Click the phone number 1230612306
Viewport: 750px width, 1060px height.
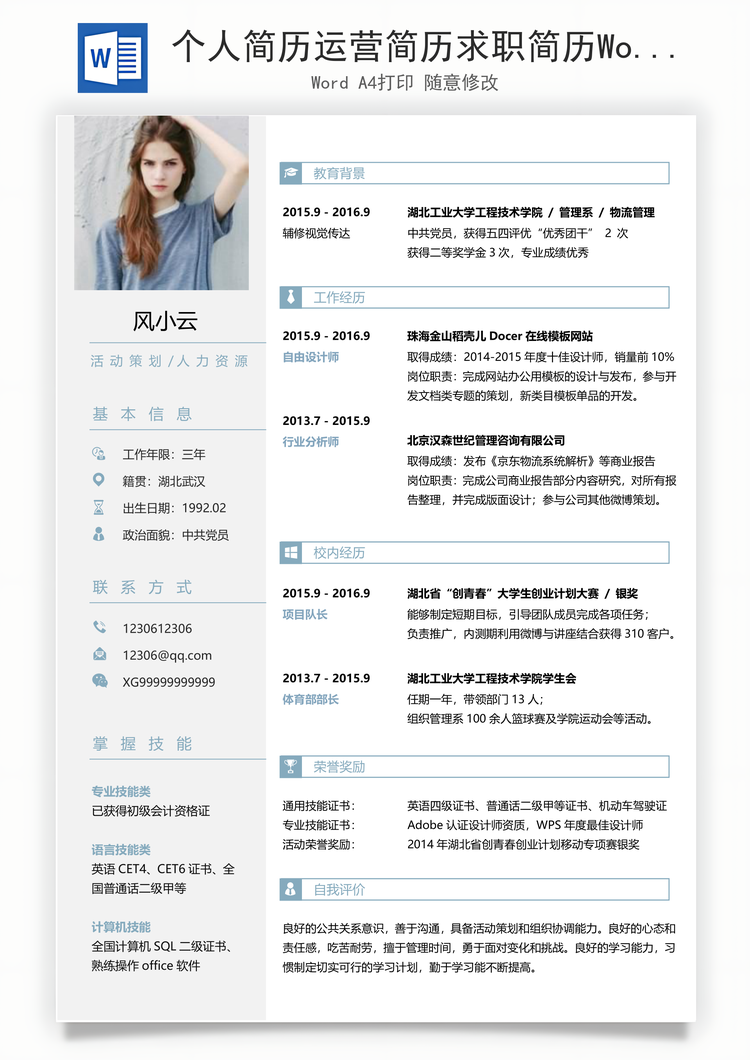(157, 628)
